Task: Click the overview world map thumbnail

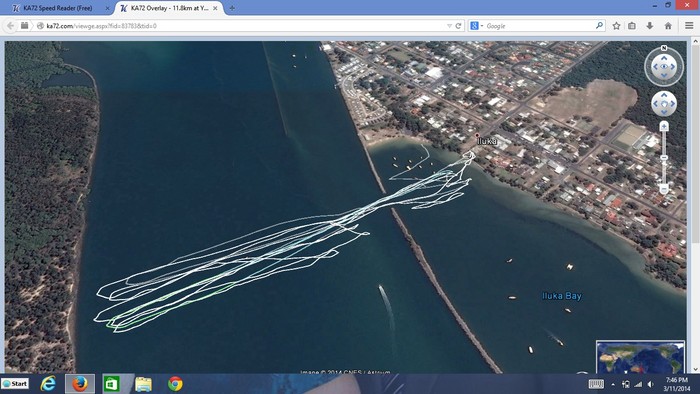Action: pos(640,357)
